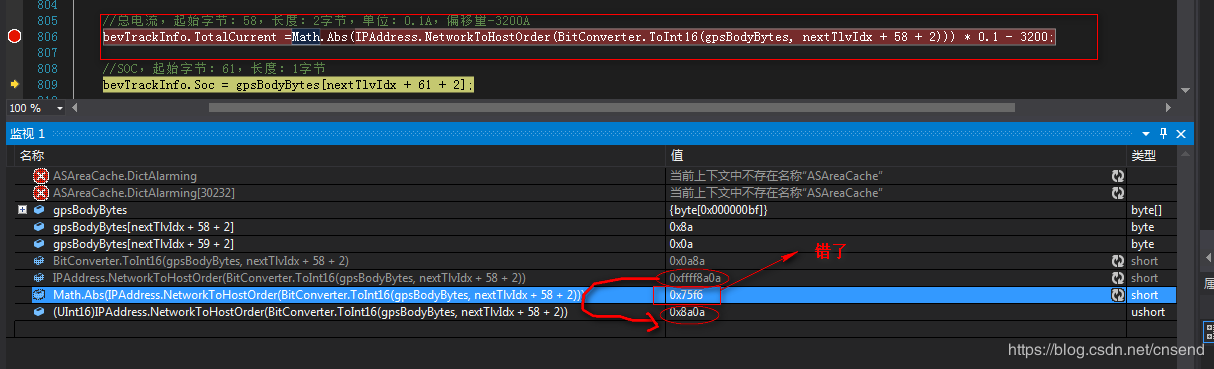Click the value {byte[0x000000bf]}
Screen dimensions: 1214x369
click(x=718, y=210)
